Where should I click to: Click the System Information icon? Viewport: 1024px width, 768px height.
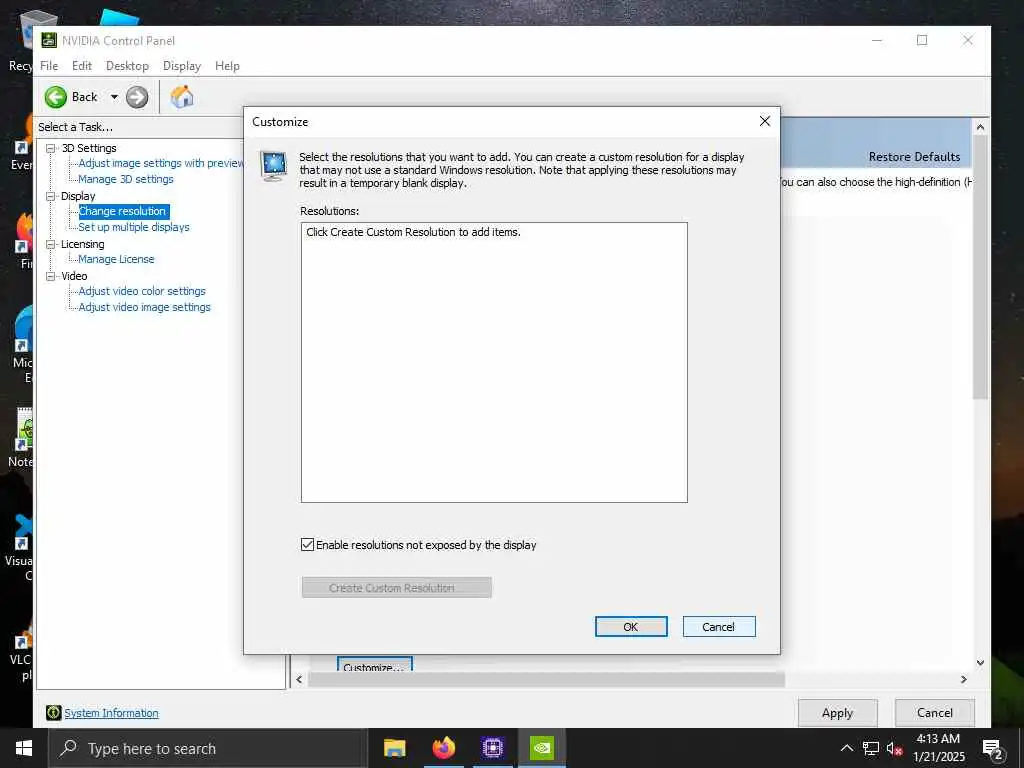coord(54,712)
